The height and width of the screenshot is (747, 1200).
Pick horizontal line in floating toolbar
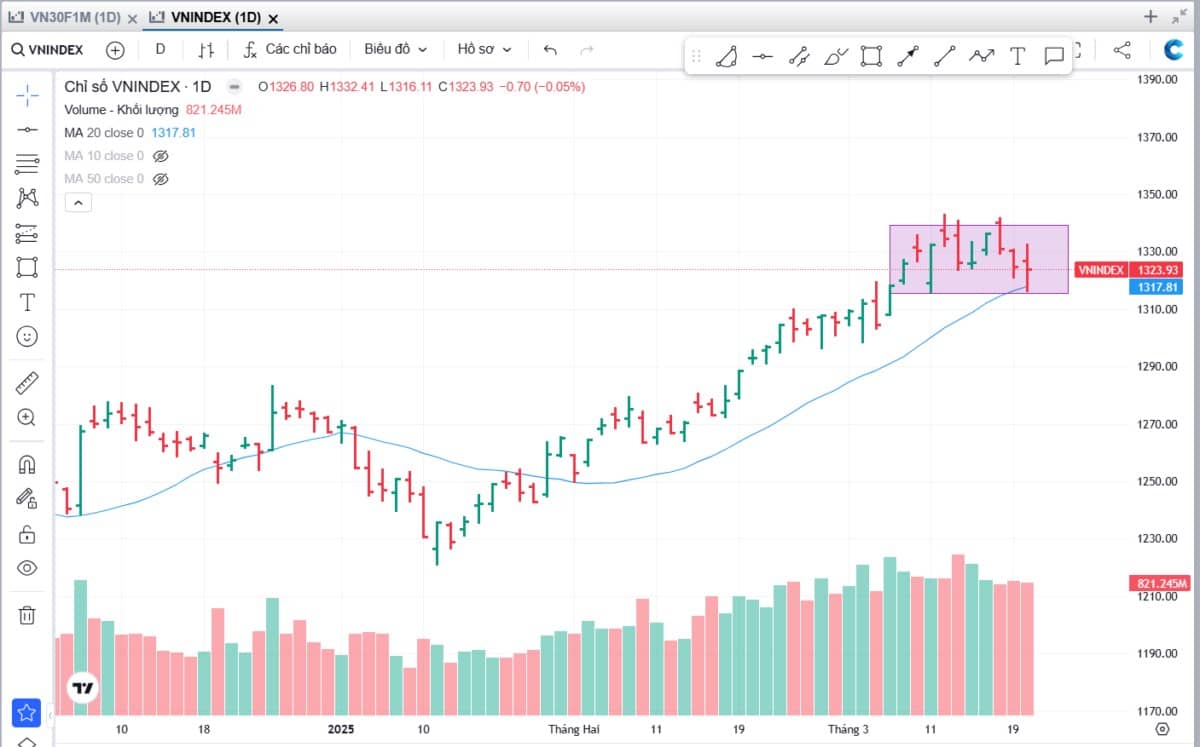(x=763, y=56)
